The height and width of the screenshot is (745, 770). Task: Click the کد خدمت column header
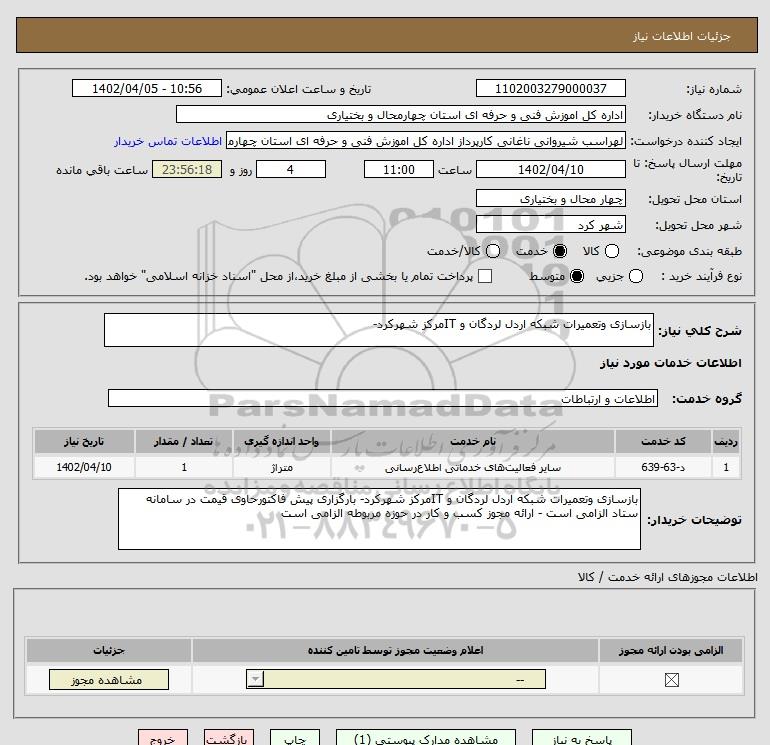(x=663, y=441)
